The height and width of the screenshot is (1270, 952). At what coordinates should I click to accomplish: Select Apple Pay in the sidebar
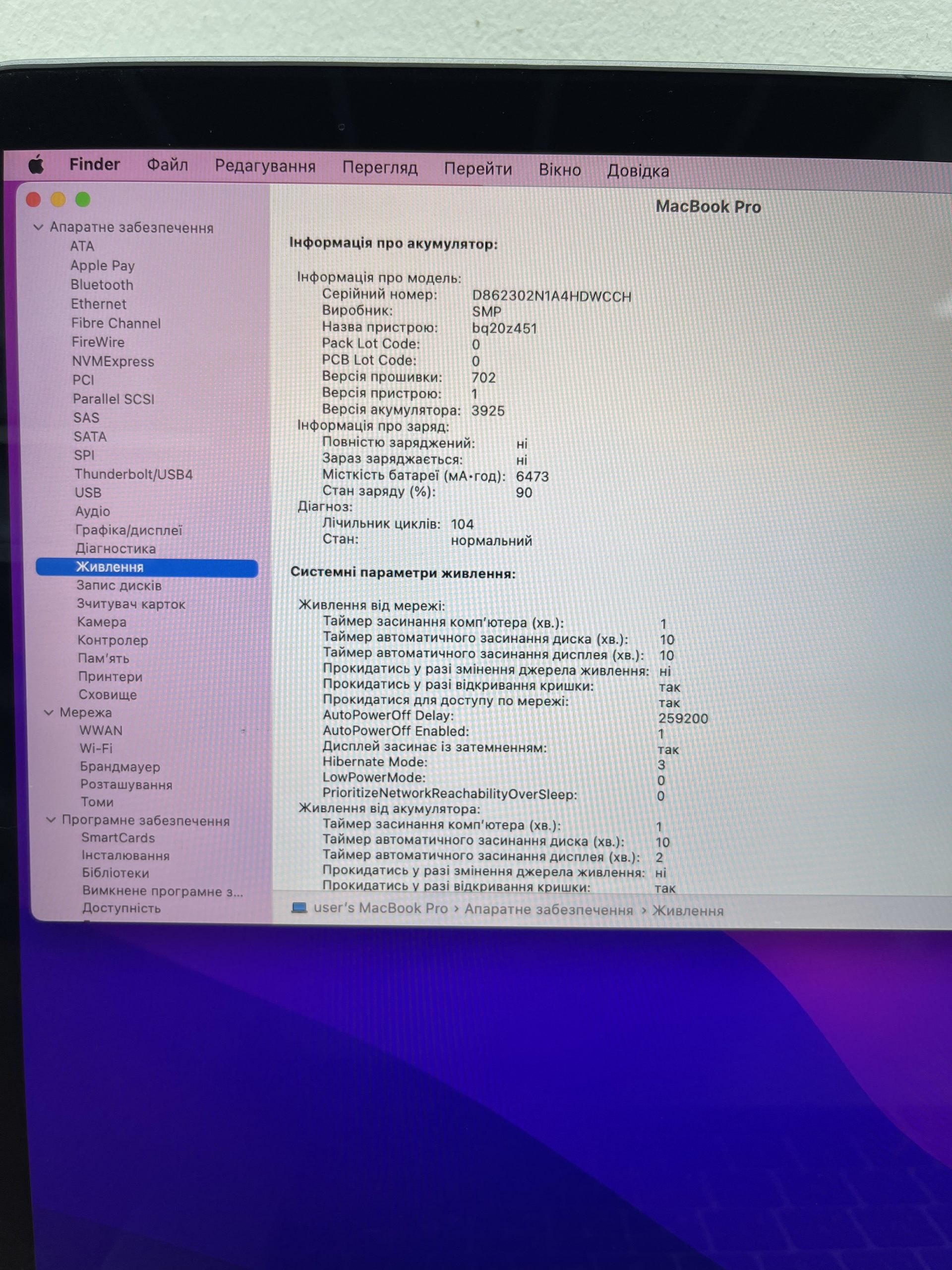[103, 266]
